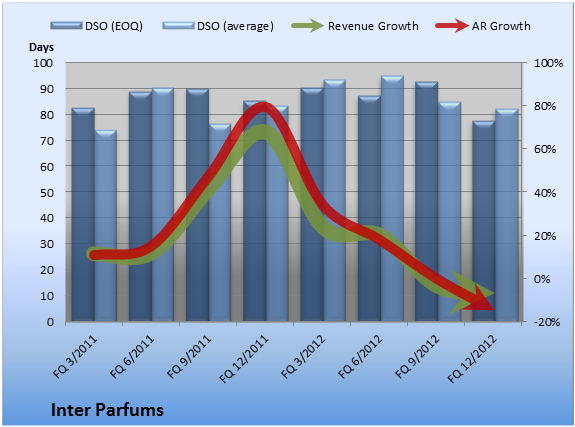Select the FQ 12/2012 DSO (average) bar

point(507,215)
